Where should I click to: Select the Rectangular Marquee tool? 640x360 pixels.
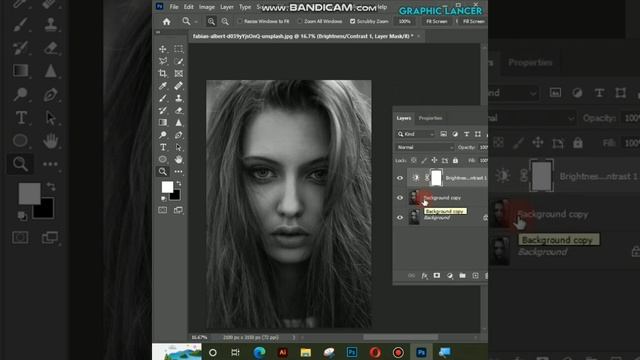pos(178,49)
